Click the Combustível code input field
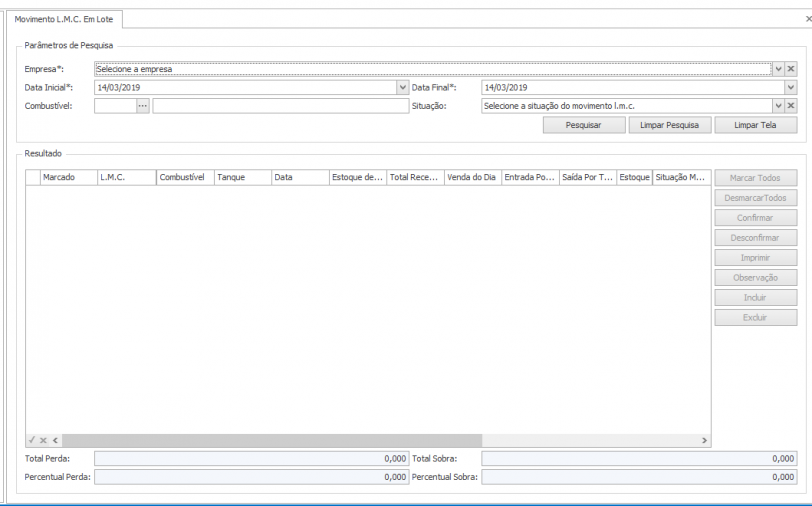Viewport: 812px width, 506px height. click(x=115, y=106)
